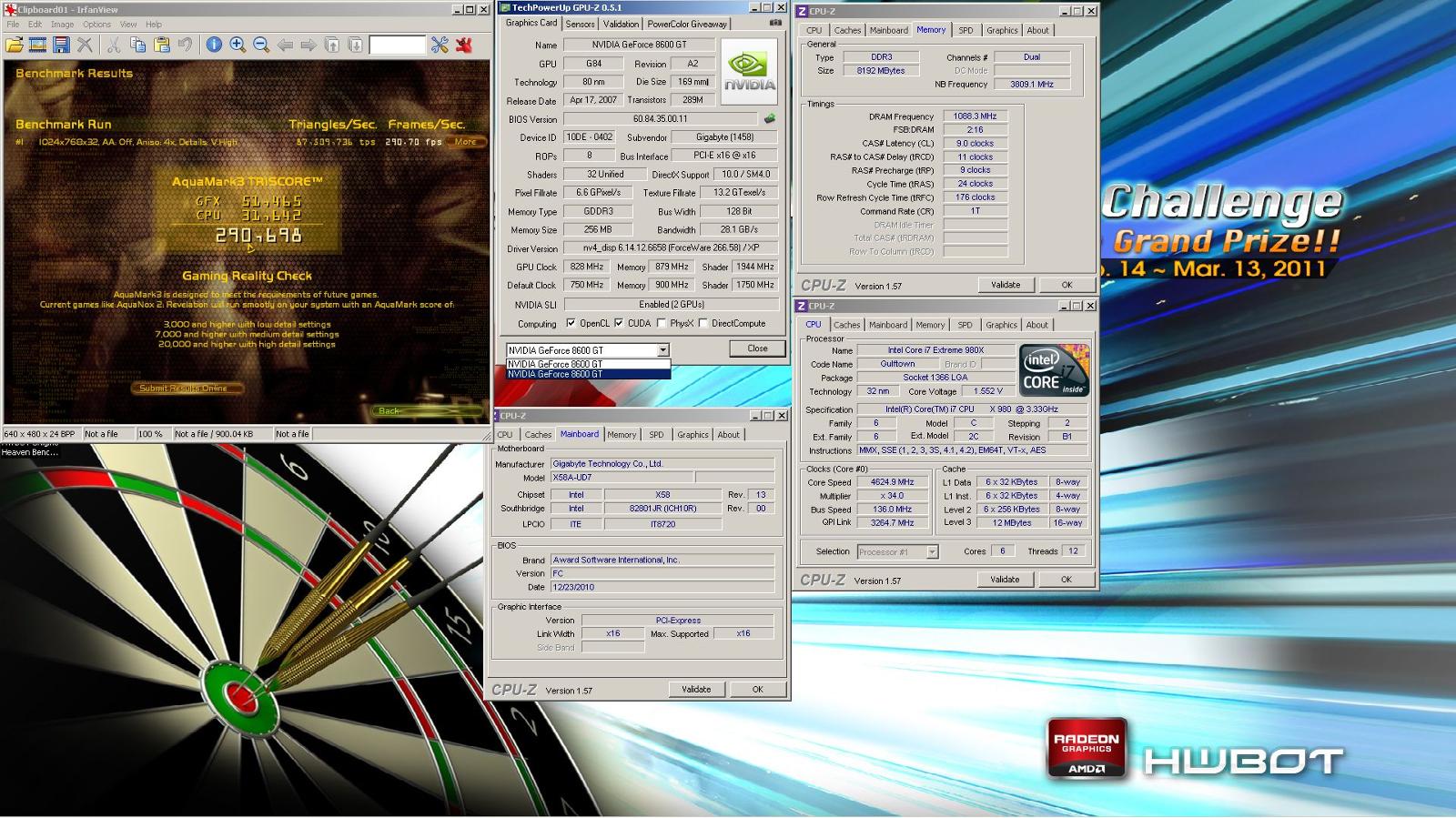The image size is (1456, 818).
Task: Switch to the Sensors tab in GPU-Z
Action: coord(580,25)
